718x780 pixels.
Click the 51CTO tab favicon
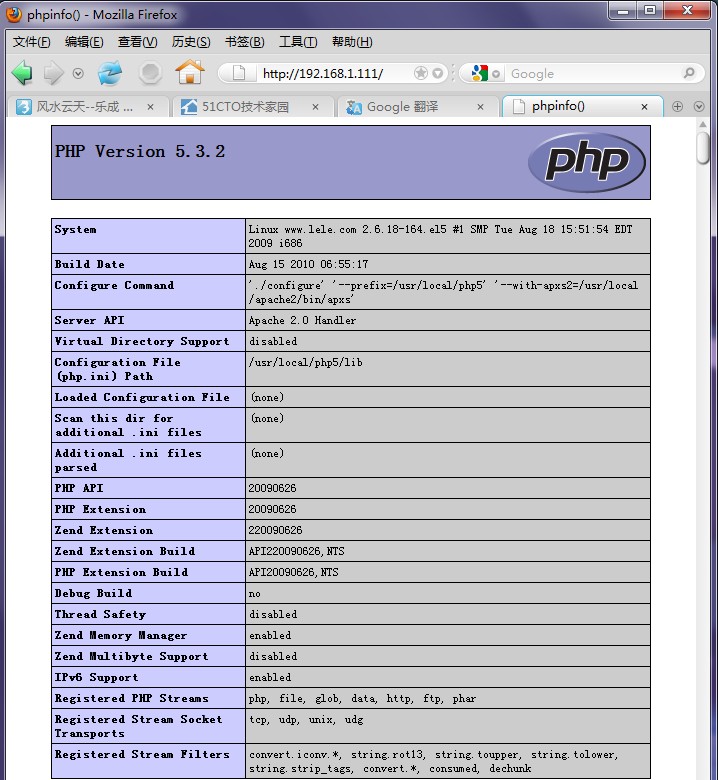tap(189, 107)
